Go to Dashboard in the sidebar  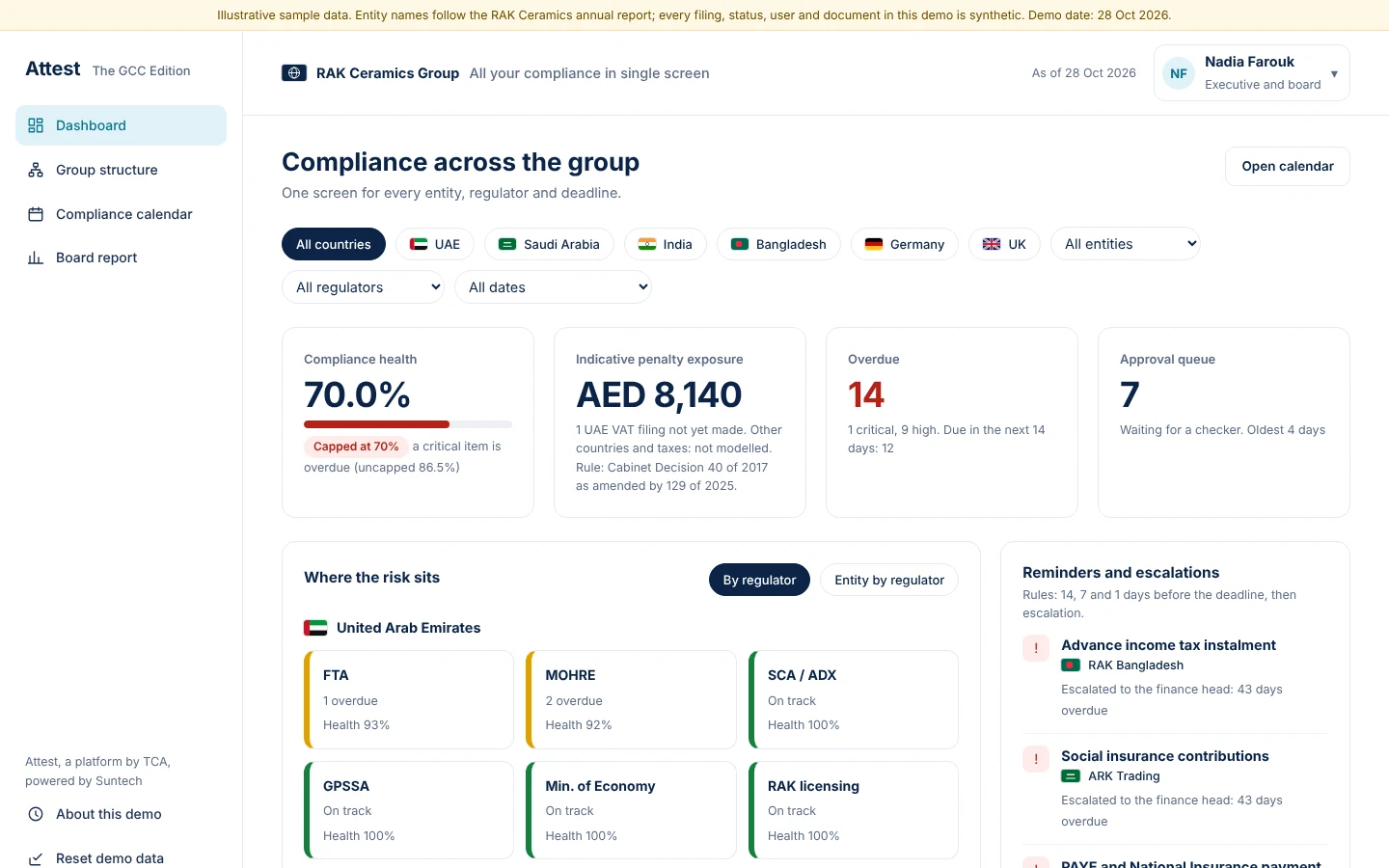click(x=121, y=125)
